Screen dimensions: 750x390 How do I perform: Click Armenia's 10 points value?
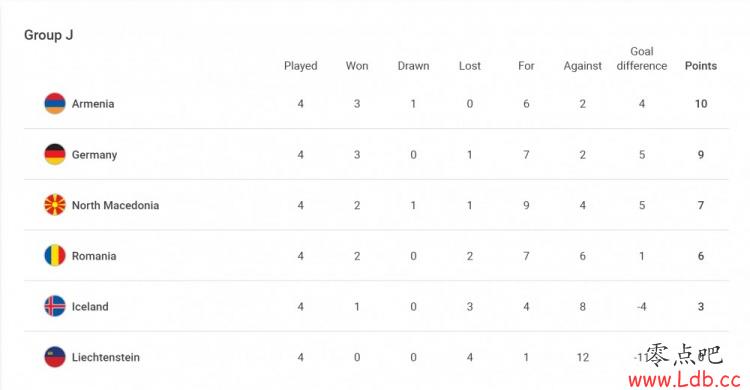tap(701, 104)
